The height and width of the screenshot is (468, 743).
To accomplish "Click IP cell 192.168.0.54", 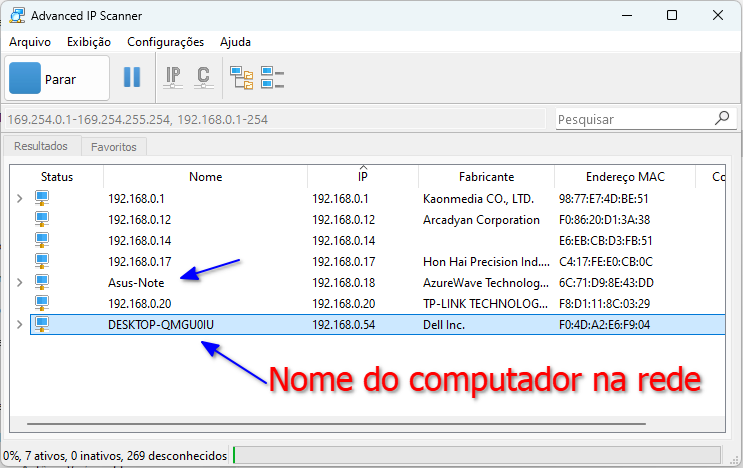I will [344, 325].
